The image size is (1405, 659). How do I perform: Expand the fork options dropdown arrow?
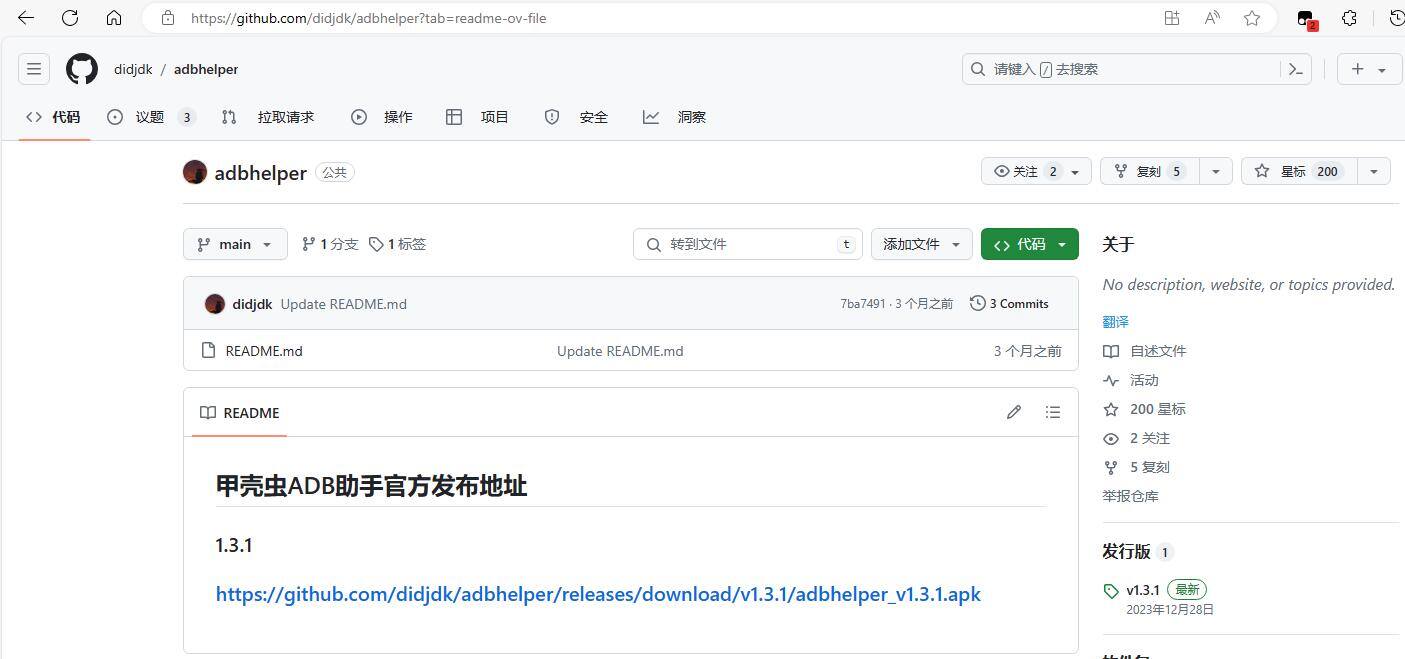[x=1215, y=171]
